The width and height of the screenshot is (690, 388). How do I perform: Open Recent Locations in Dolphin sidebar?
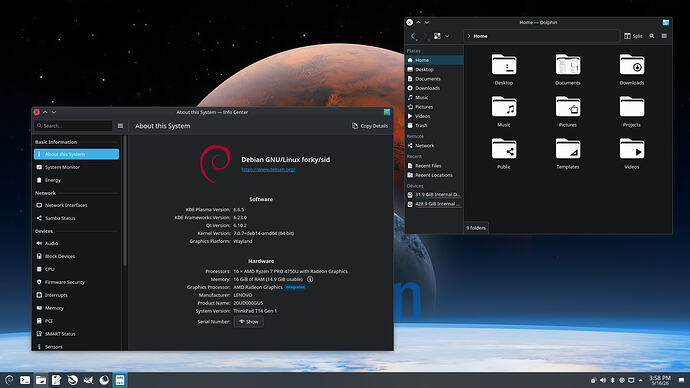pos(434,175)
